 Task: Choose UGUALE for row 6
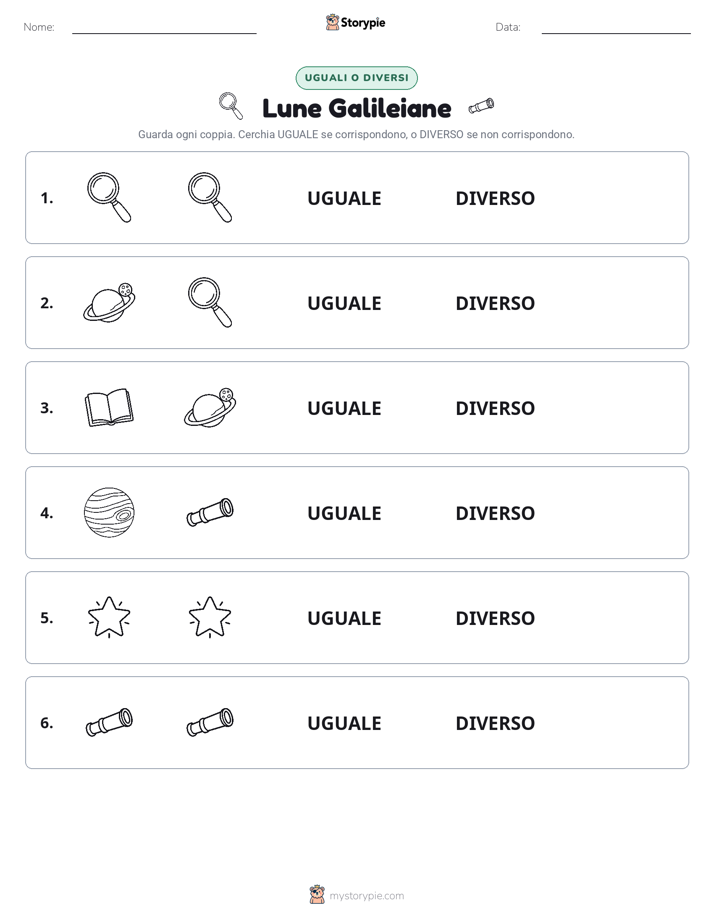click(x=344, y=722)
